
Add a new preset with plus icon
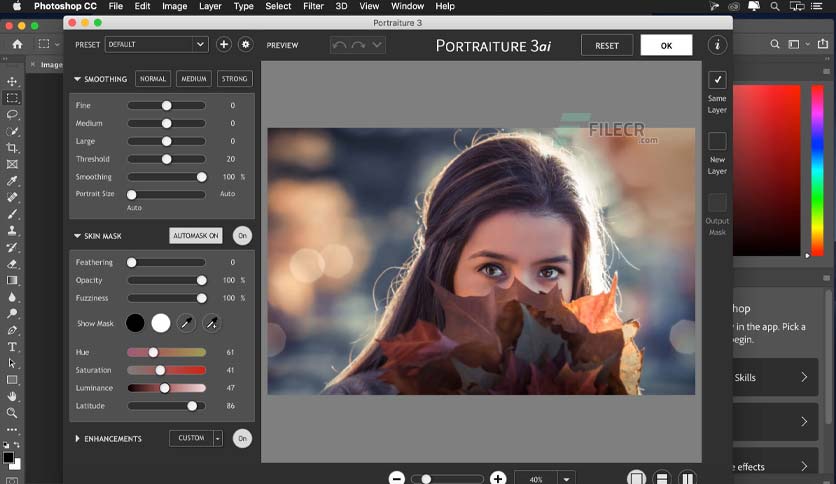(x=224, y=45)
